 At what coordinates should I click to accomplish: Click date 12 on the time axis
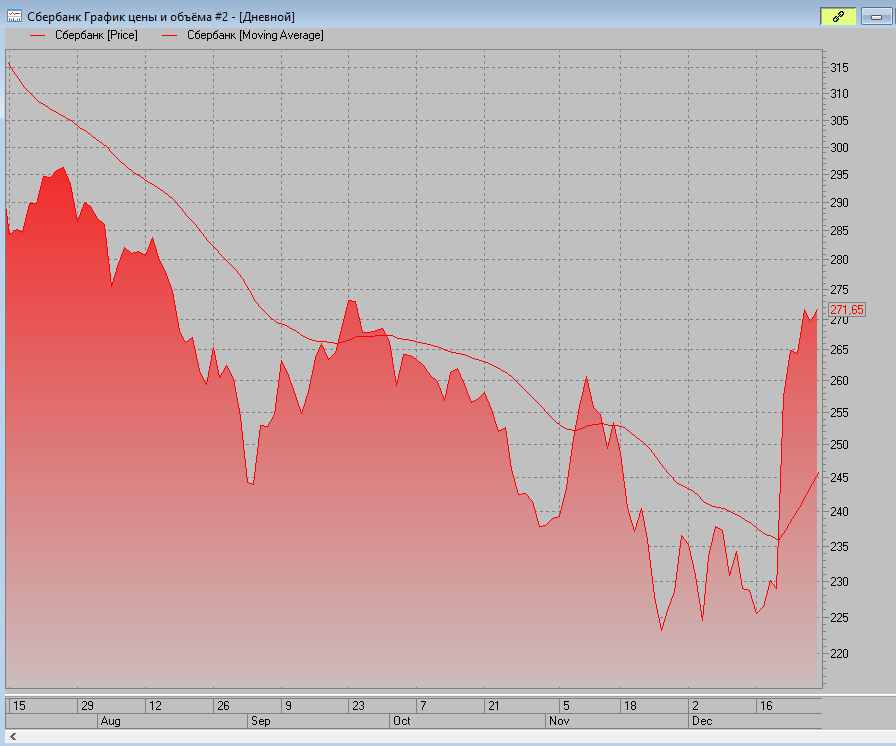click(155, 706)
